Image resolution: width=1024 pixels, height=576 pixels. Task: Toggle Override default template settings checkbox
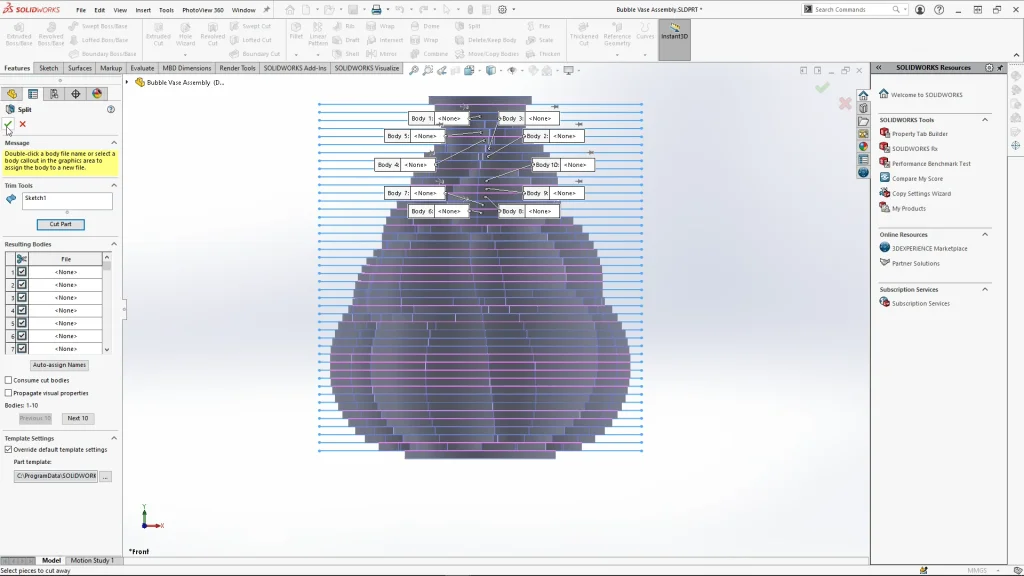point(8,449)
